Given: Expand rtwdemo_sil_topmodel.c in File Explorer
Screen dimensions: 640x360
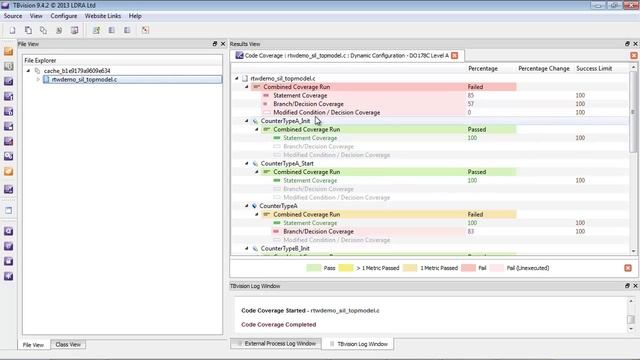Looking at the screenshot, I should click(x=38, y=79).
